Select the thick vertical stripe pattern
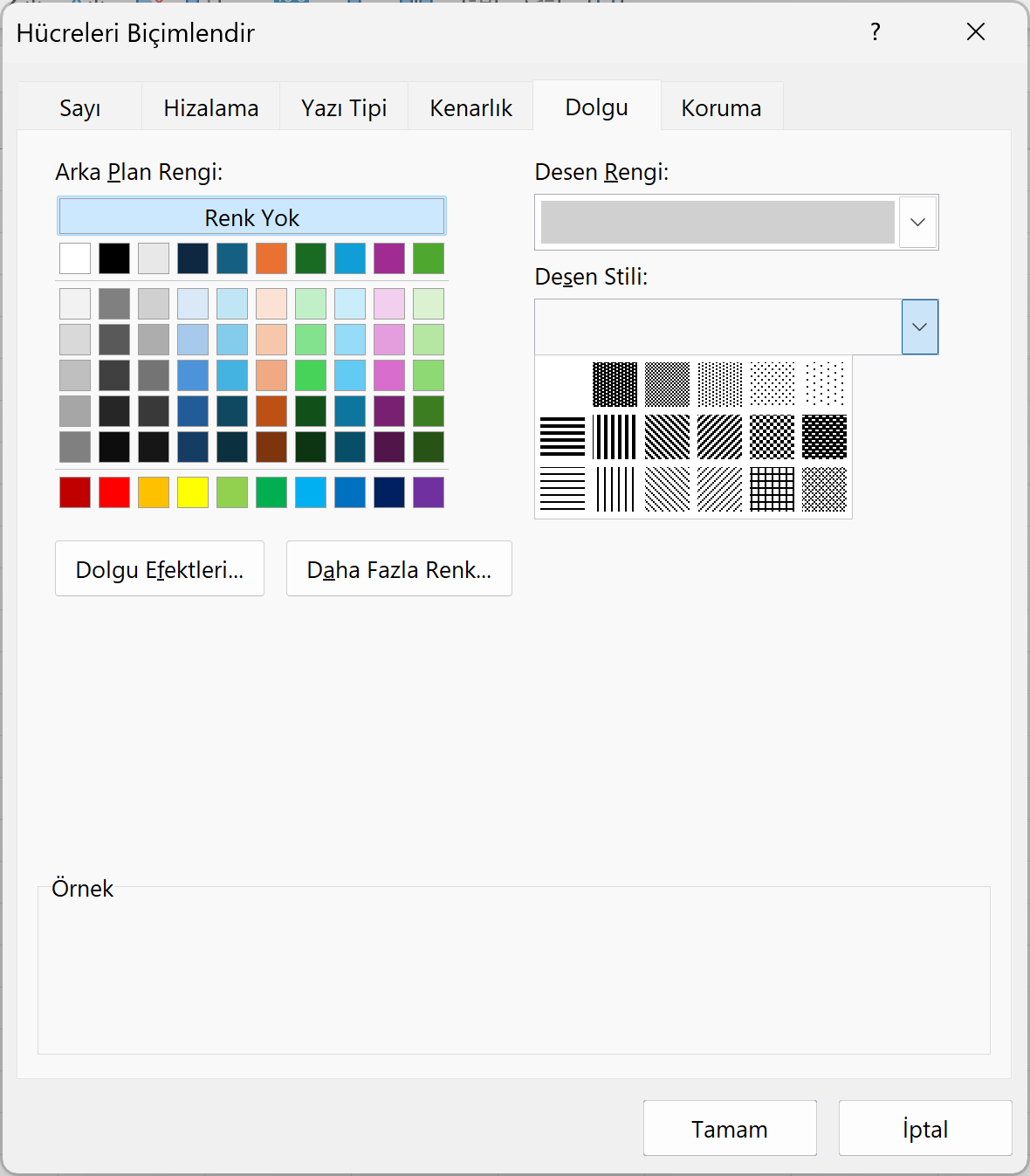1030x1176 pixels. click(615, 437)
